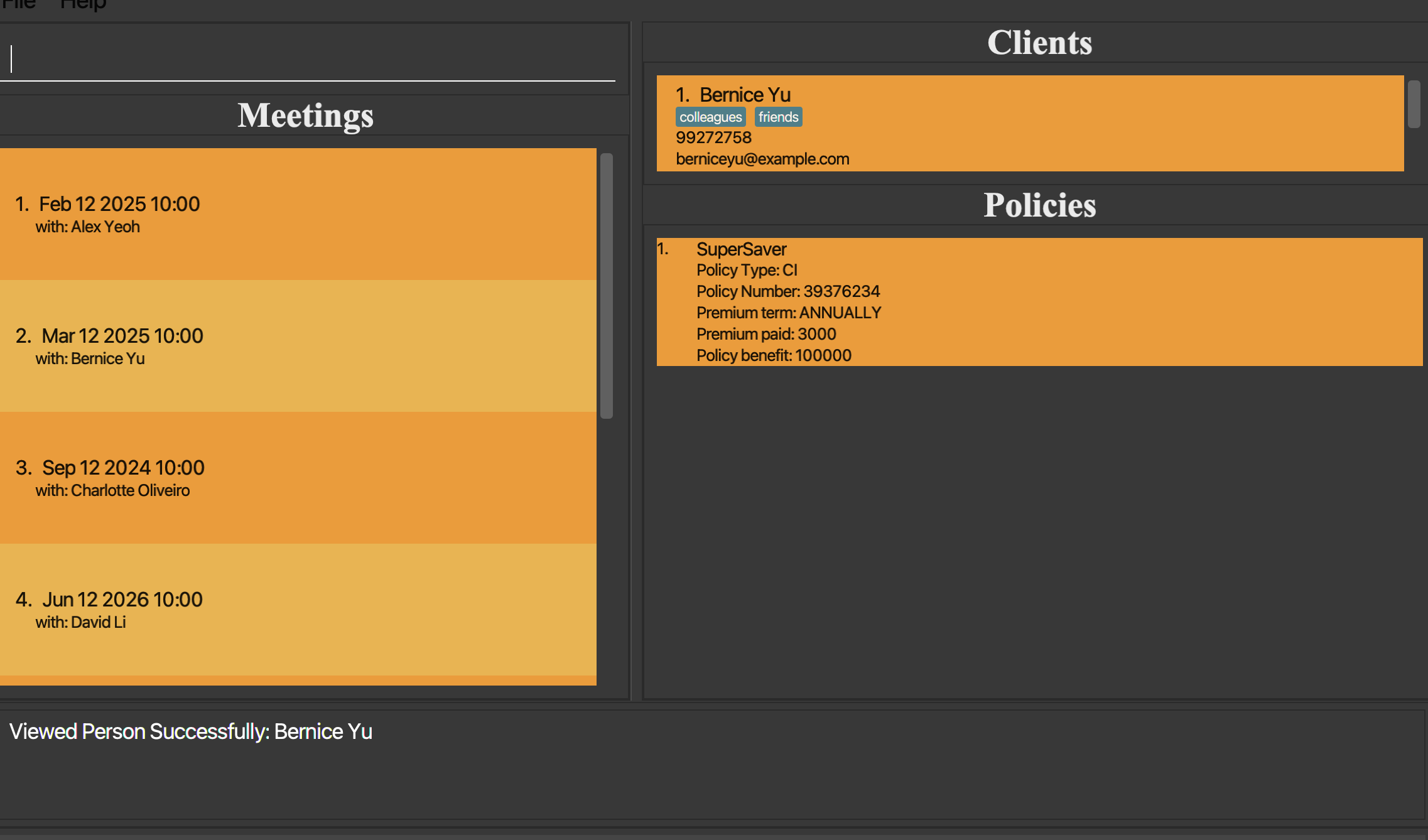
Task: Click the Policies panel heading
Action: tap(1039, 205)
